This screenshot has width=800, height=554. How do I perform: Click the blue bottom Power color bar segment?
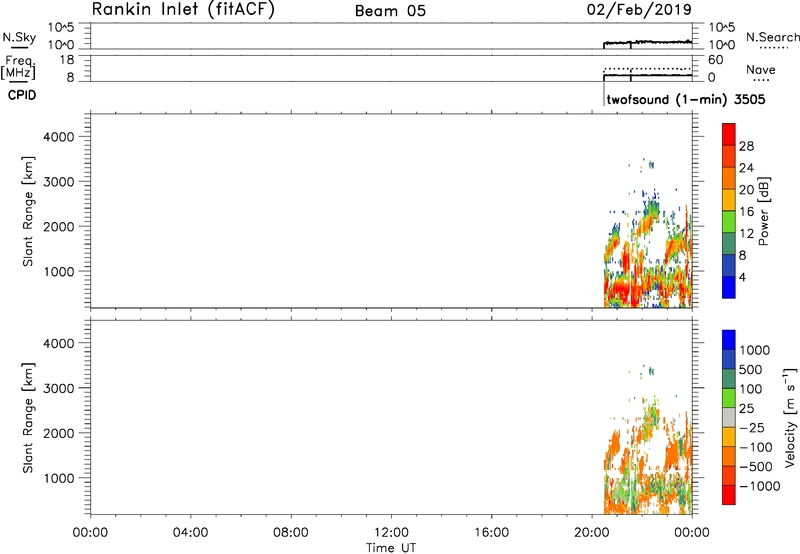728,287
